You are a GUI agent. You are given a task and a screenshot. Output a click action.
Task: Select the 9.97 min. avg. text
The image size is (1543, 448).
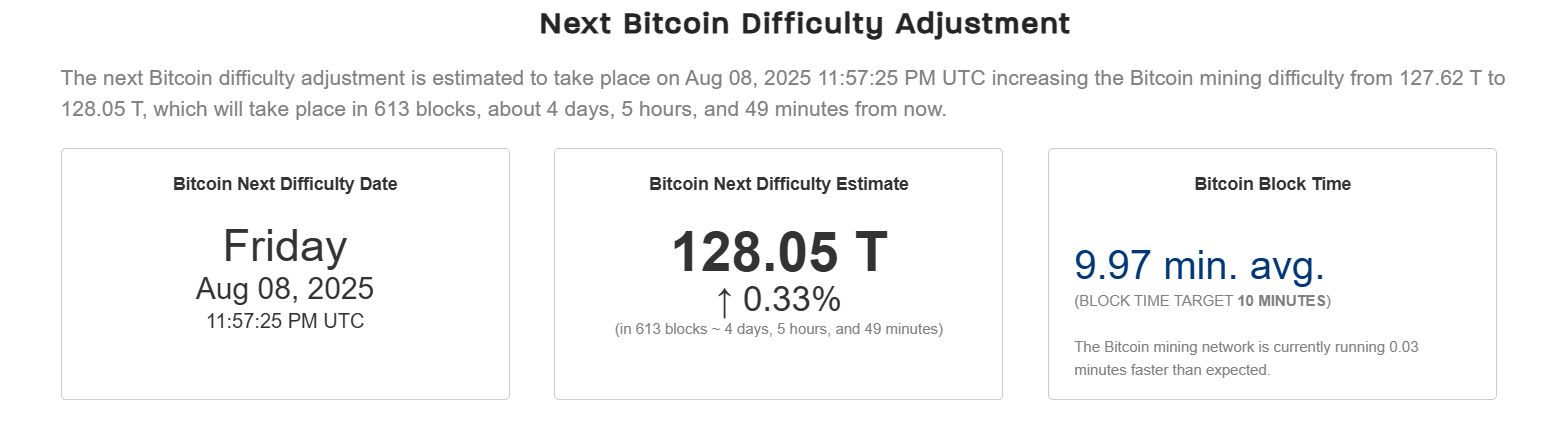[x=1199, y=265]
